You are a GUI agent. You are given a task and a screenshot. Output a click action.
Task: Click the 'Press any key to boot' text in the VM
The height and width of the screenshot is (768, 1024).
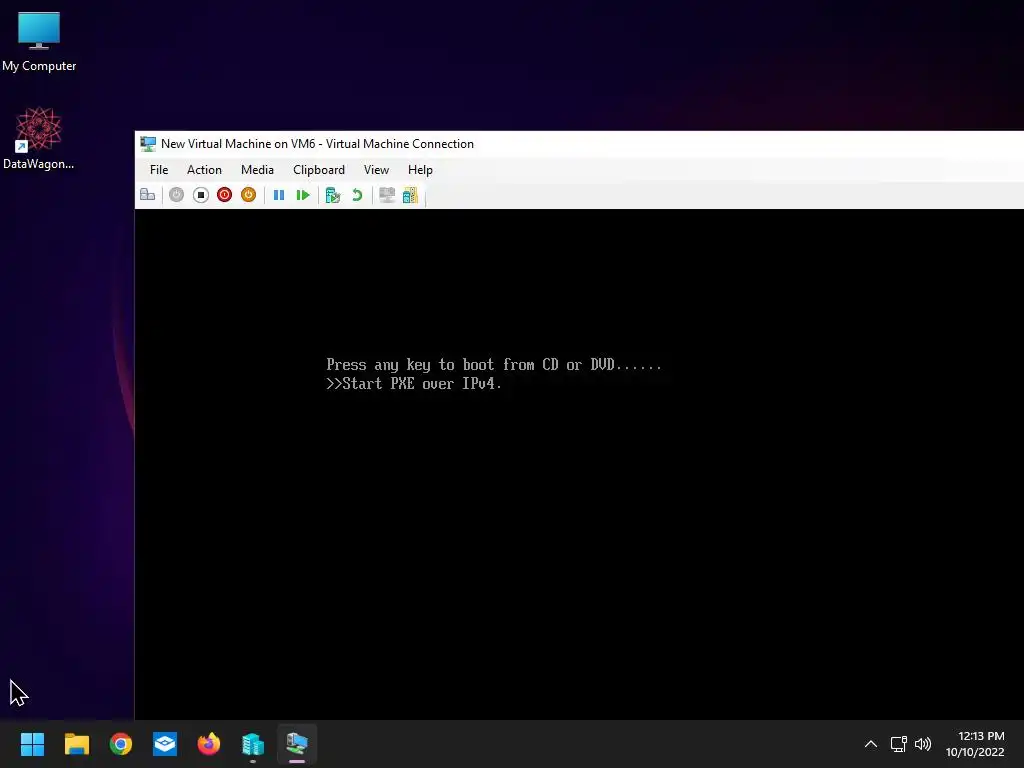click(x=494, y=364)
